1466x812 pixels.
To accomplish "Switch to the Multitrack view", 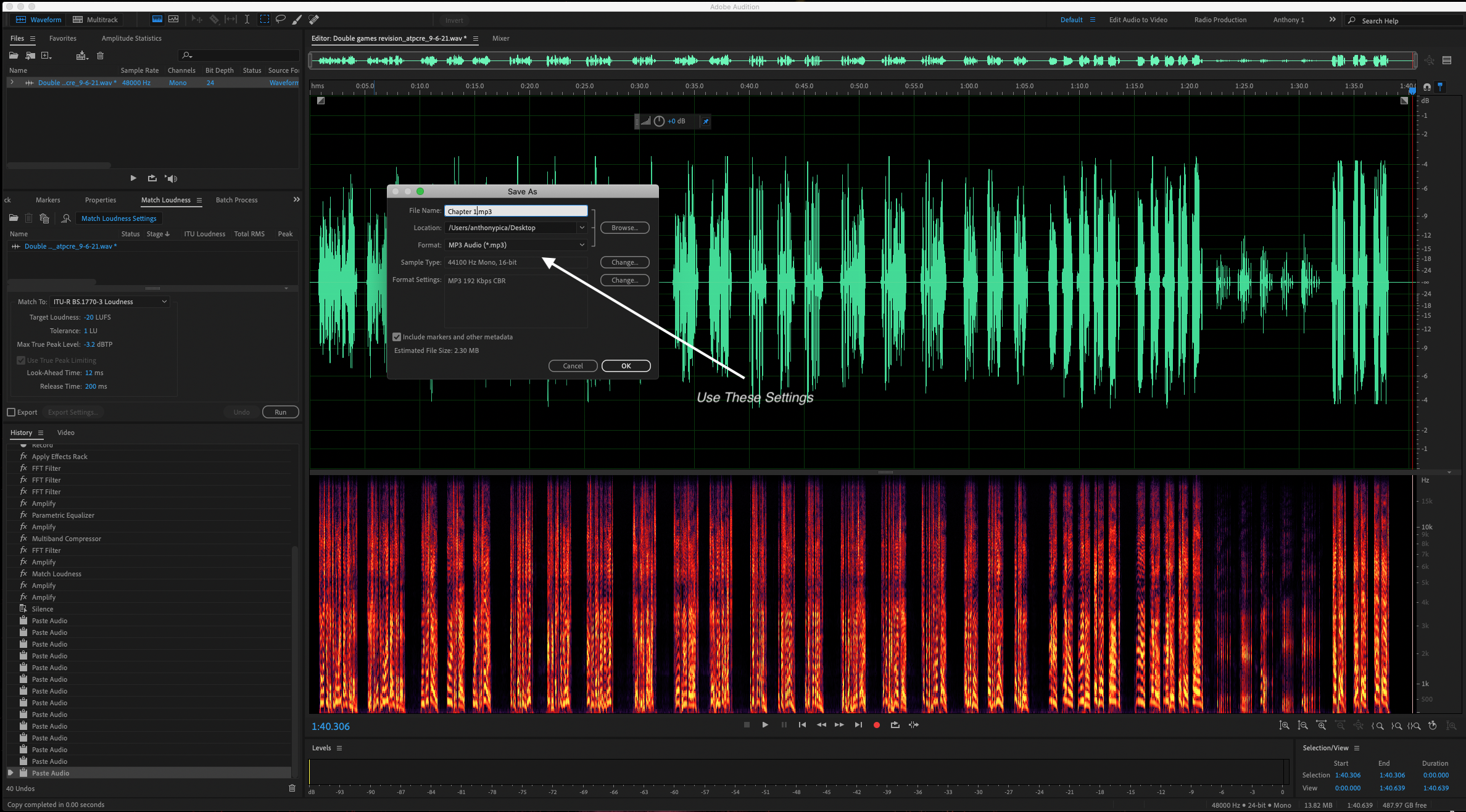I will (x=96, y=20).
